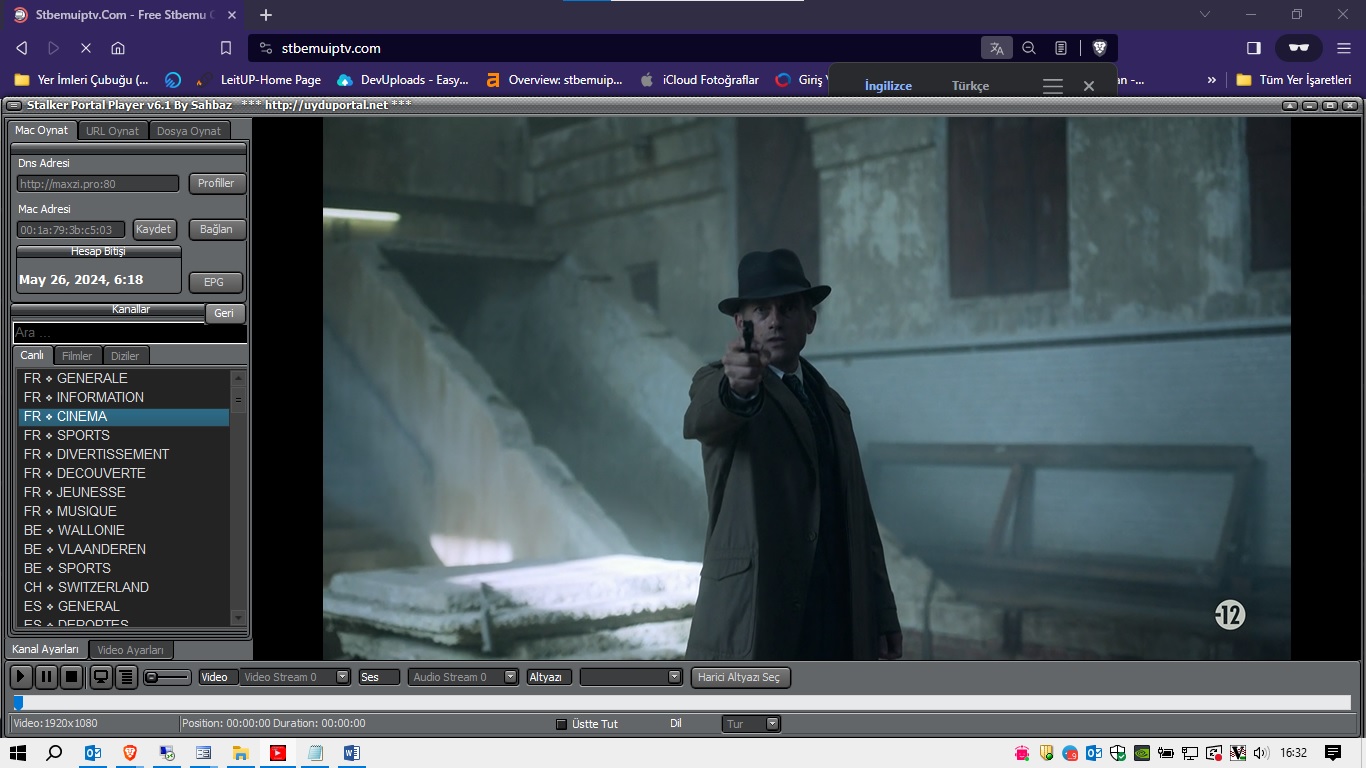Image resolution: width=1366 pixels, height=768 pixels.
Task: Enable the Üstte Tut checkbox
Action: point(561,724)
